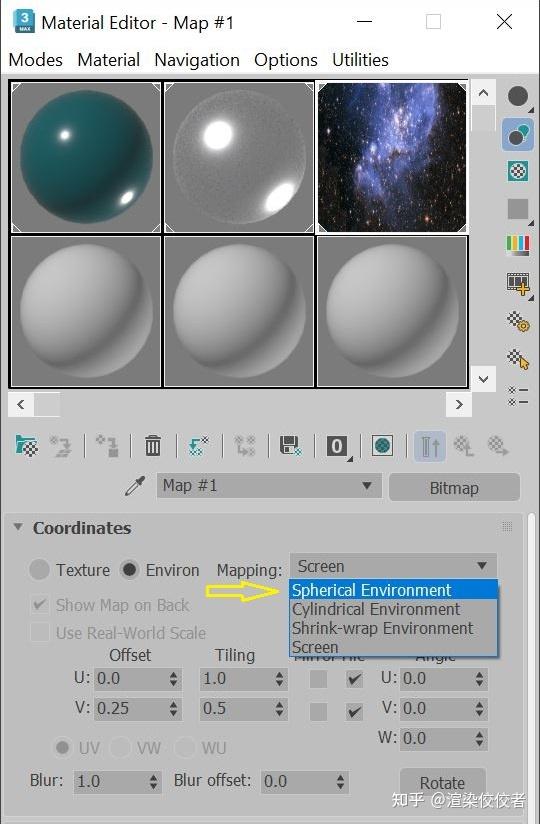Click Put Material to Scene icon
540x824 pixels.
pyautogui.click(x=61, y=446)
